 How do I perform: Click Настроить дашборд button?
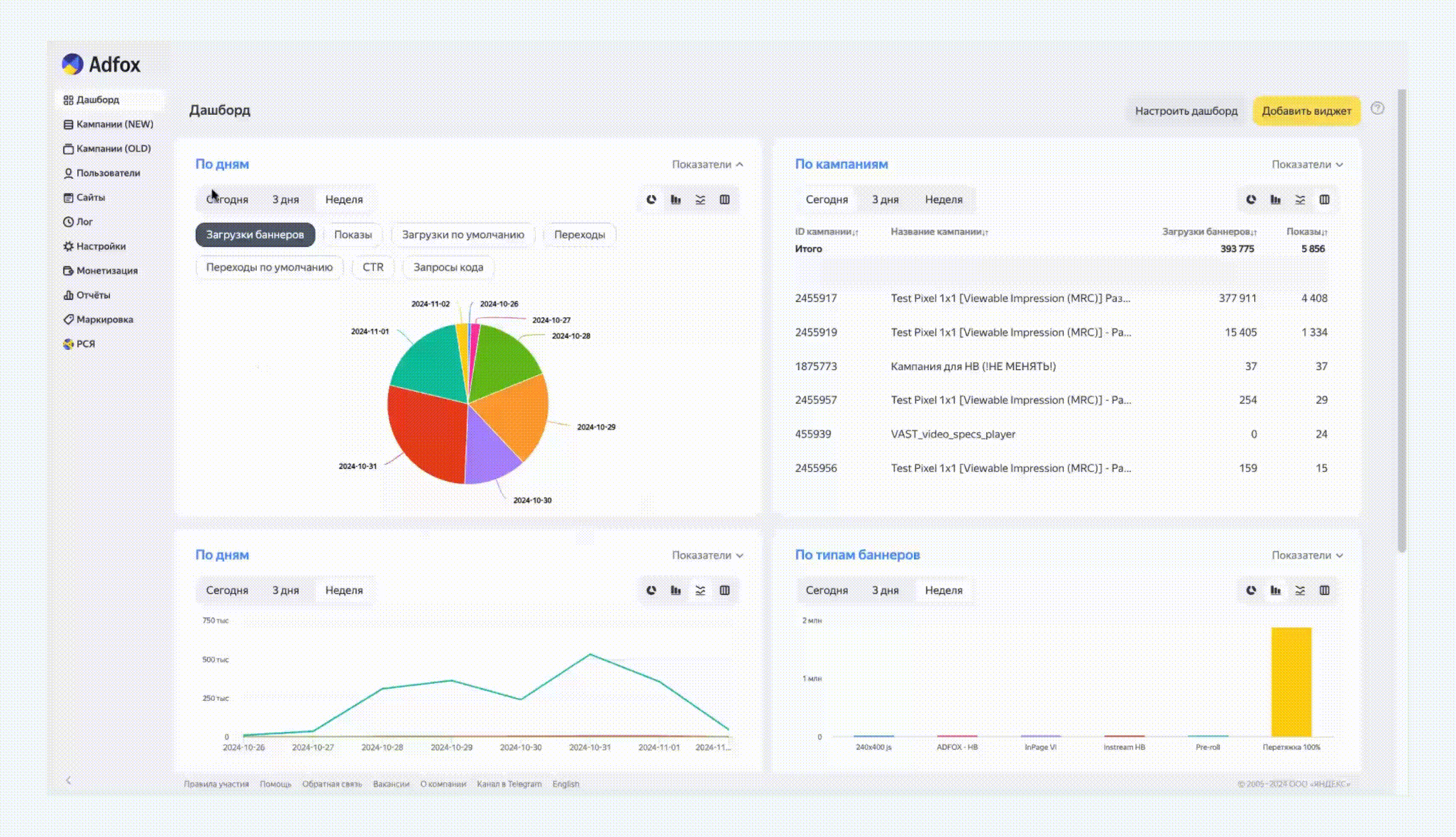[x=1186, y=111]
